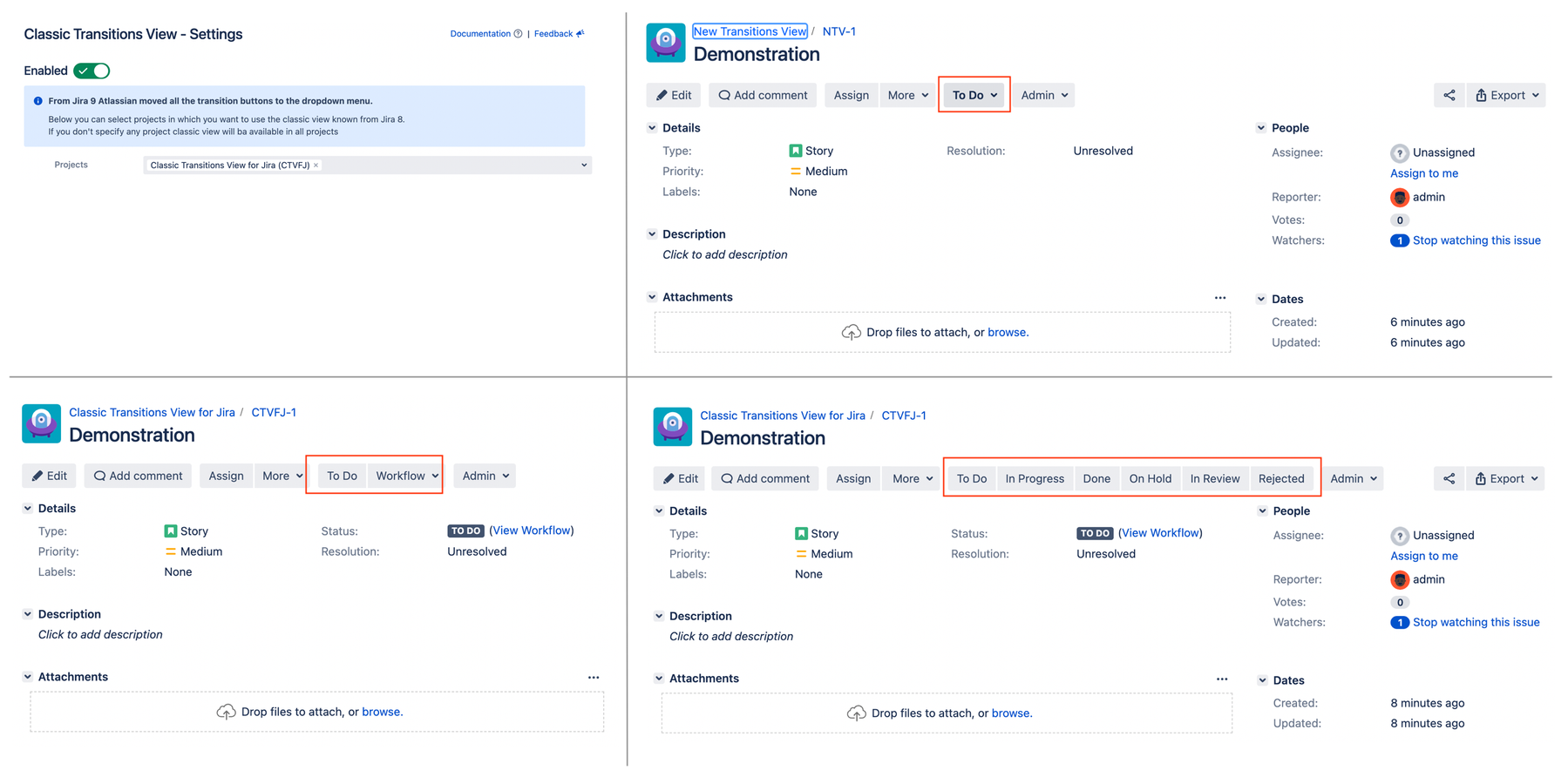This screenshot has width=1568, height=784.
Task: Add comment in bottom-left CTVFJ-1 issue
Action: pos(139,476)
